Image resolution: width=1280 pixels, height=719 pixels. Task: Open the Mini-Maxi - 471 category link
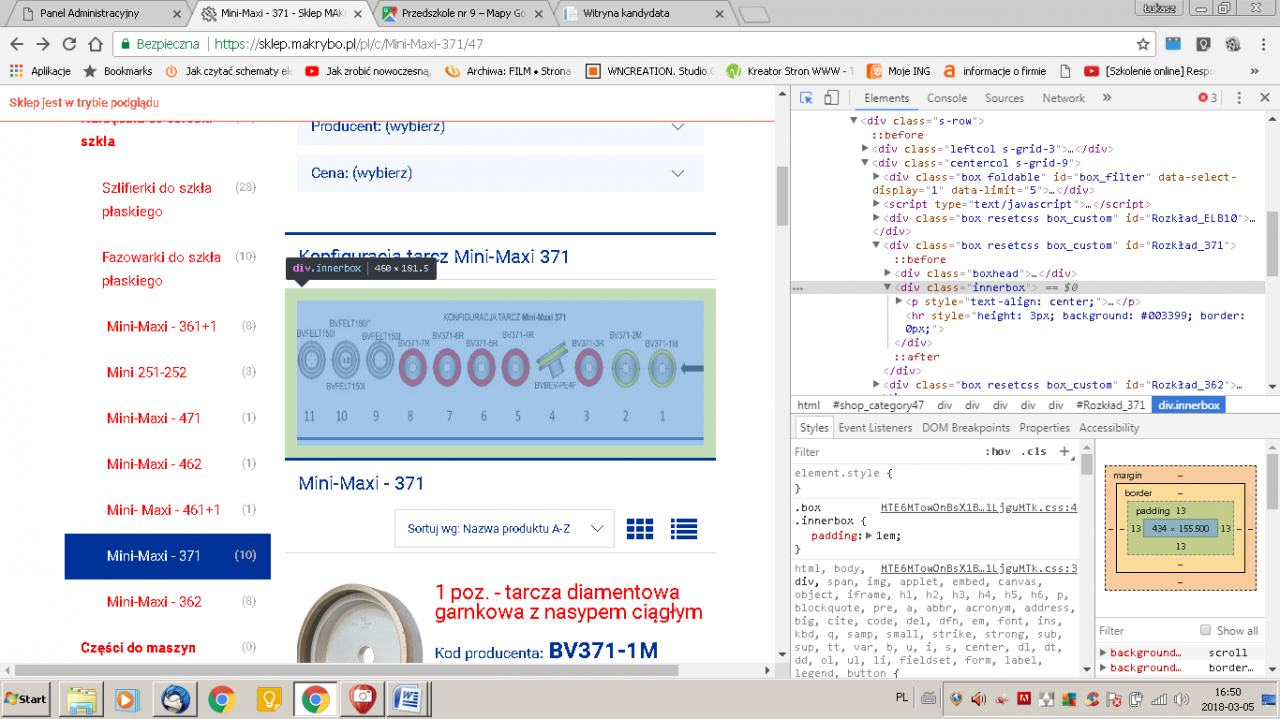coord(154,418)
